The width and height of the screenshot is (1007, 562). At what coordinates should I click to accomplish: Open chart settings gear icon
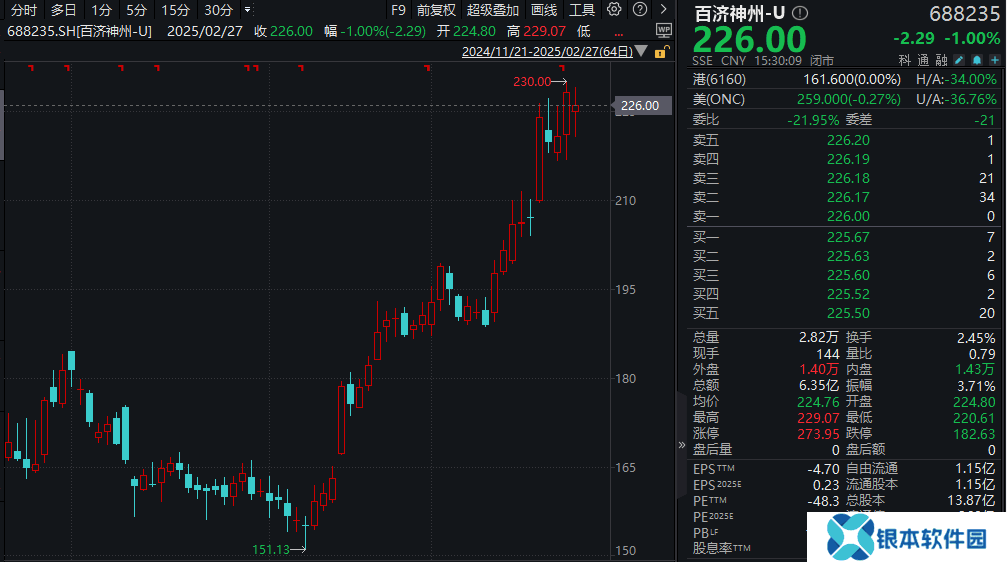click(x=614, y=10)
